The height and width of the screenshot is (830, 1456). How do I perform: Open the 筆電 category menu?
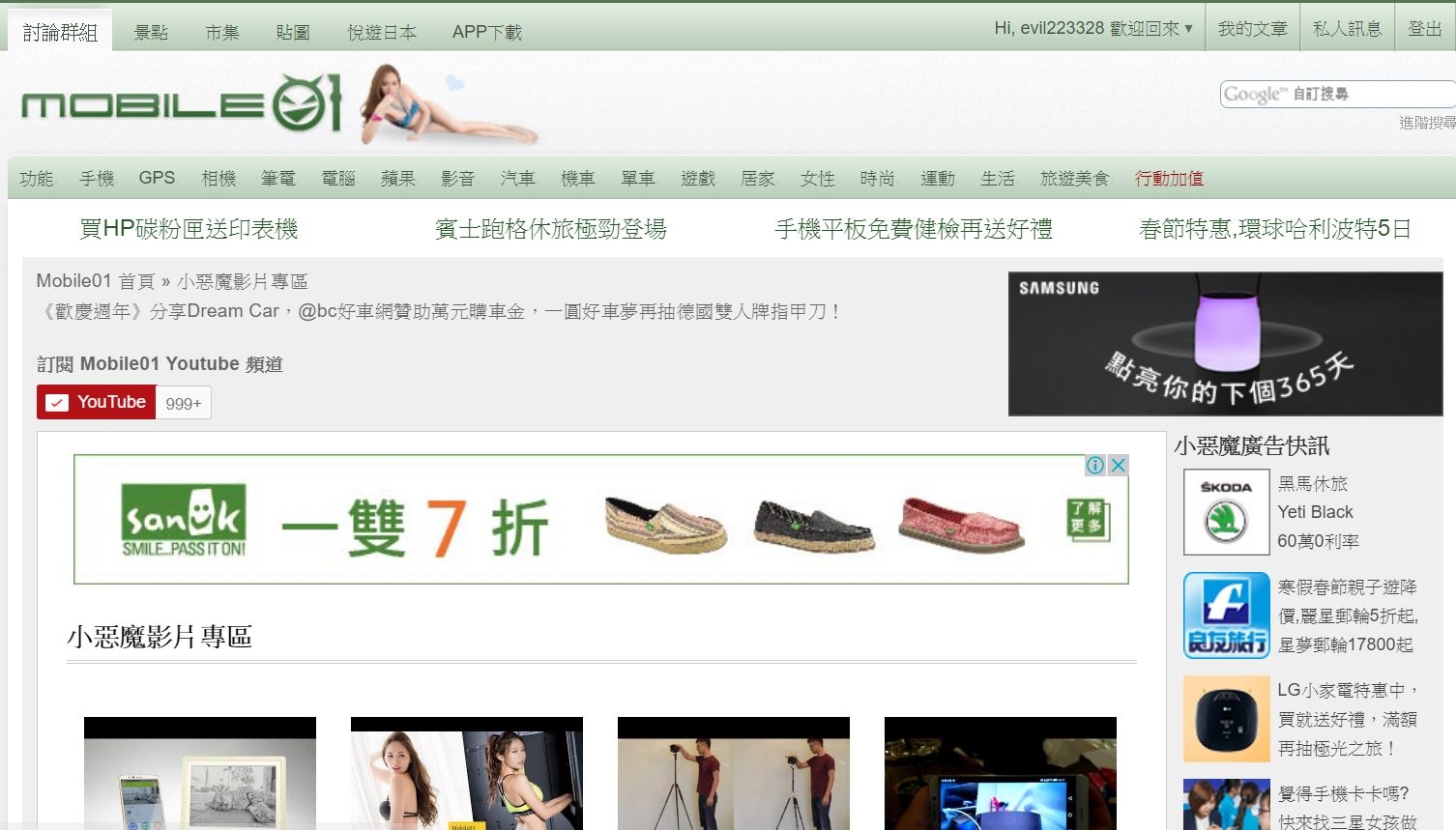click(278, 179)
